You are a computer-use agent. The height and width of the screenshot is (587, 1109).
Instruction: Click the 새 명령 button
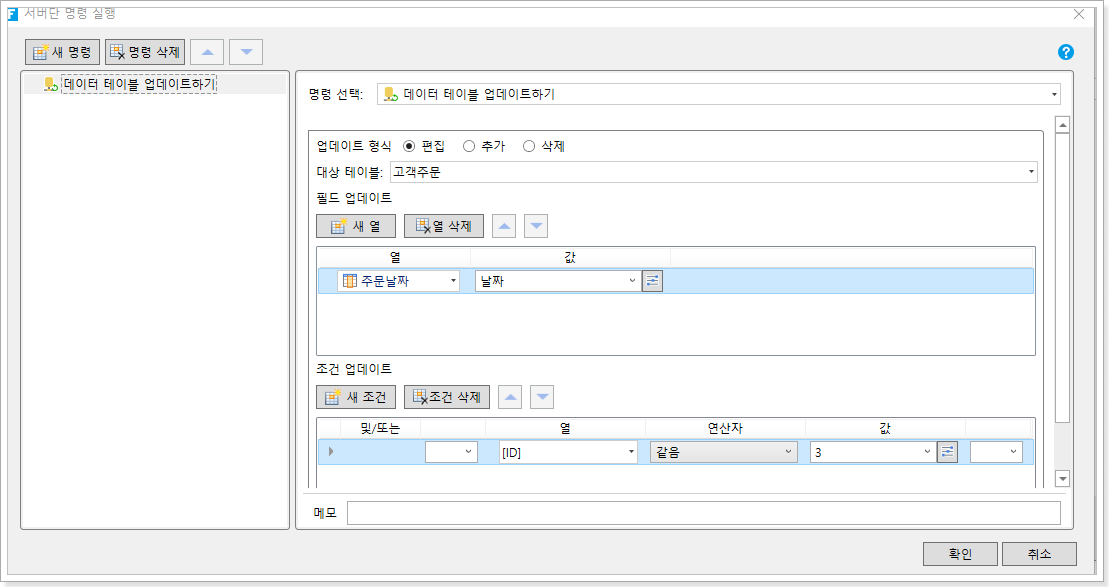(63, 52)
